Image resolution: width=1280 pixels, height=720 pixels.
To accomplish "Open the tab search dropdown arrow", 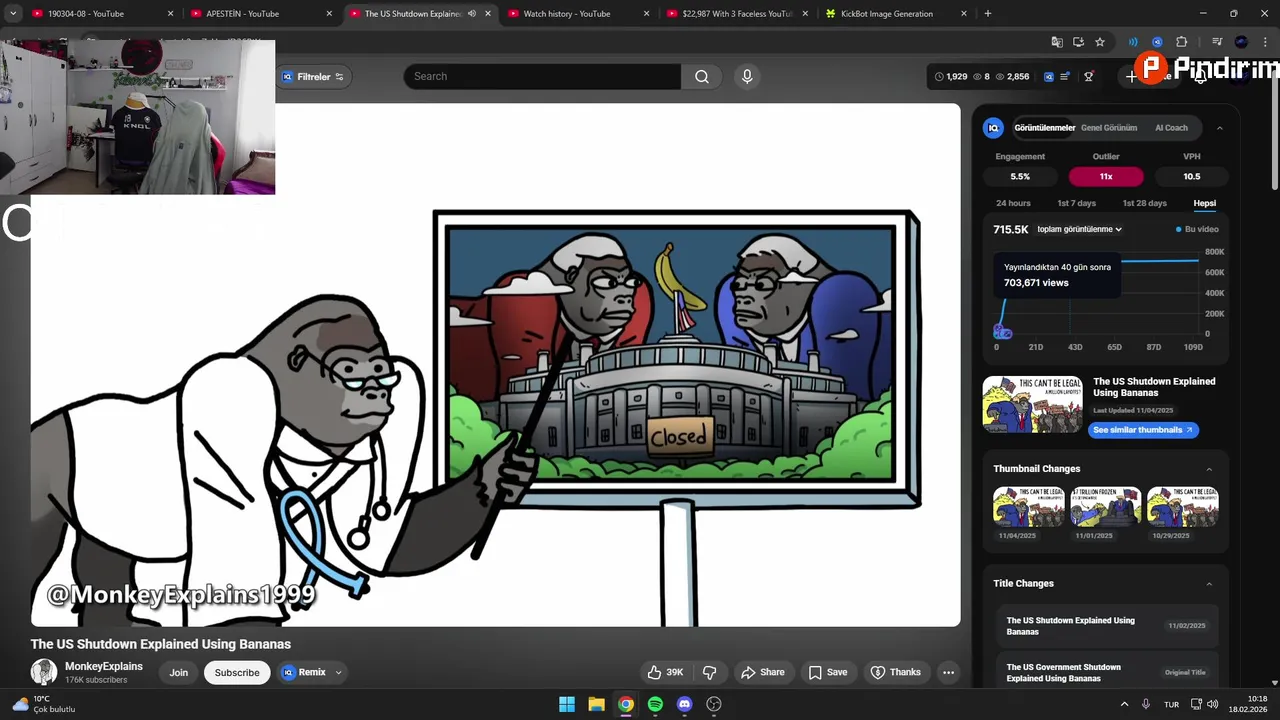I will point(13,14).
